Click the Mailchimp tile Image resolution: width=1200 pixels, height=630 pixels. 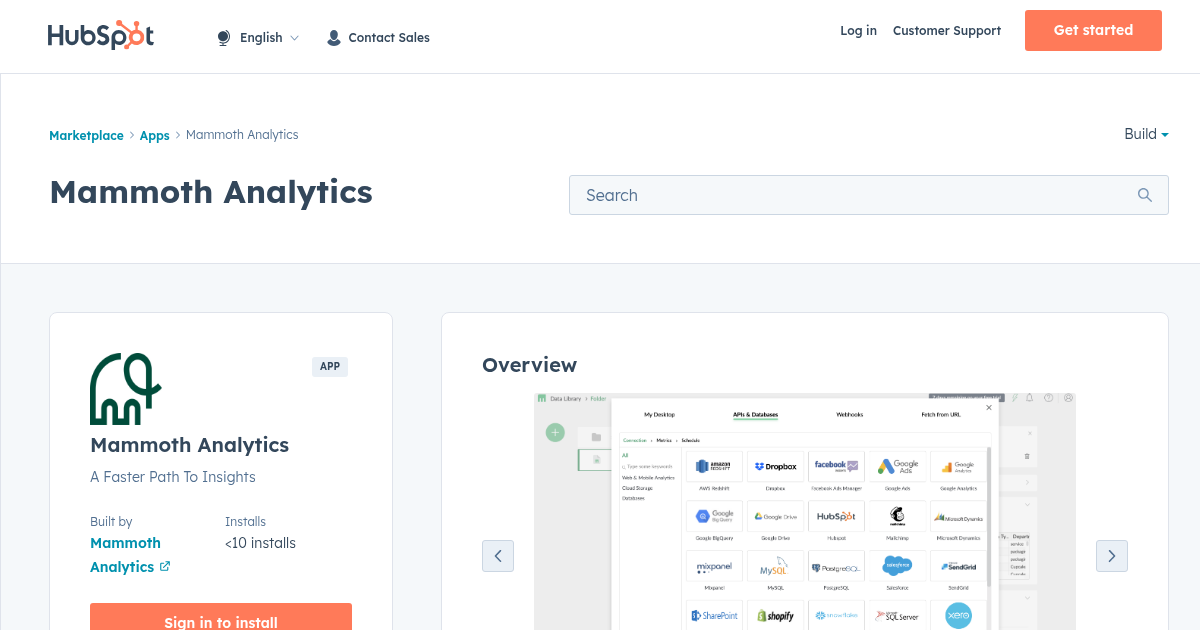point(897,517)
